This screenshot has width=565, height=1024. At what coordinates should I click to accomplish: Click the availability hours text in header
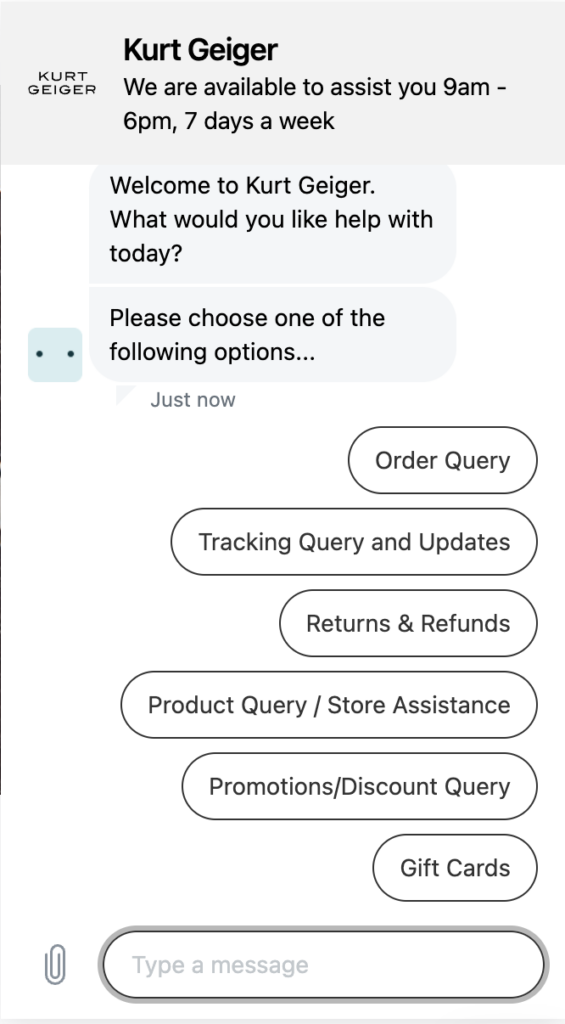click(315, 103)
